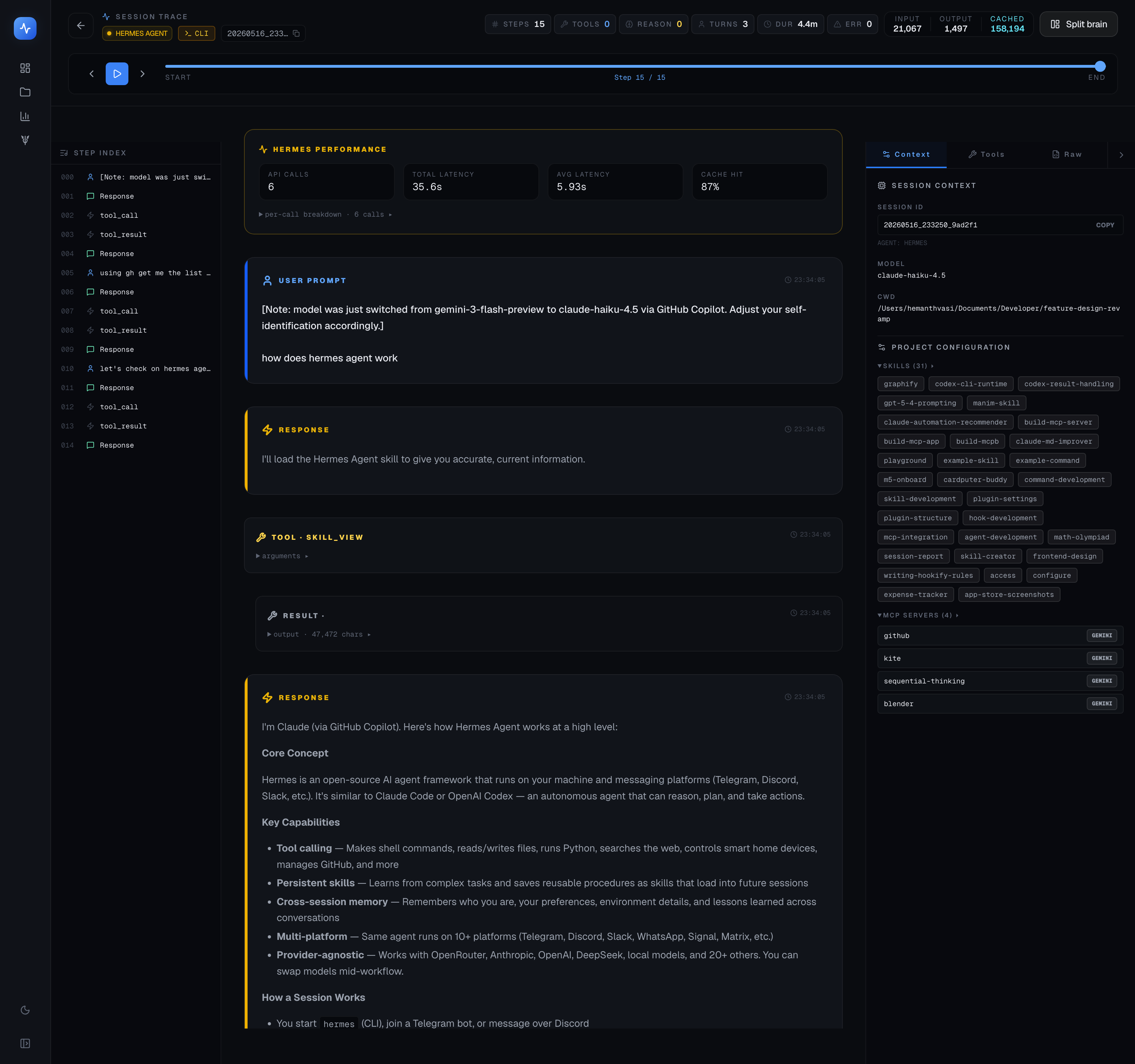This screenshot has width=1135, height=1064.
Task: Collapse the SKILLS (31) section
Action: [906, 366]
